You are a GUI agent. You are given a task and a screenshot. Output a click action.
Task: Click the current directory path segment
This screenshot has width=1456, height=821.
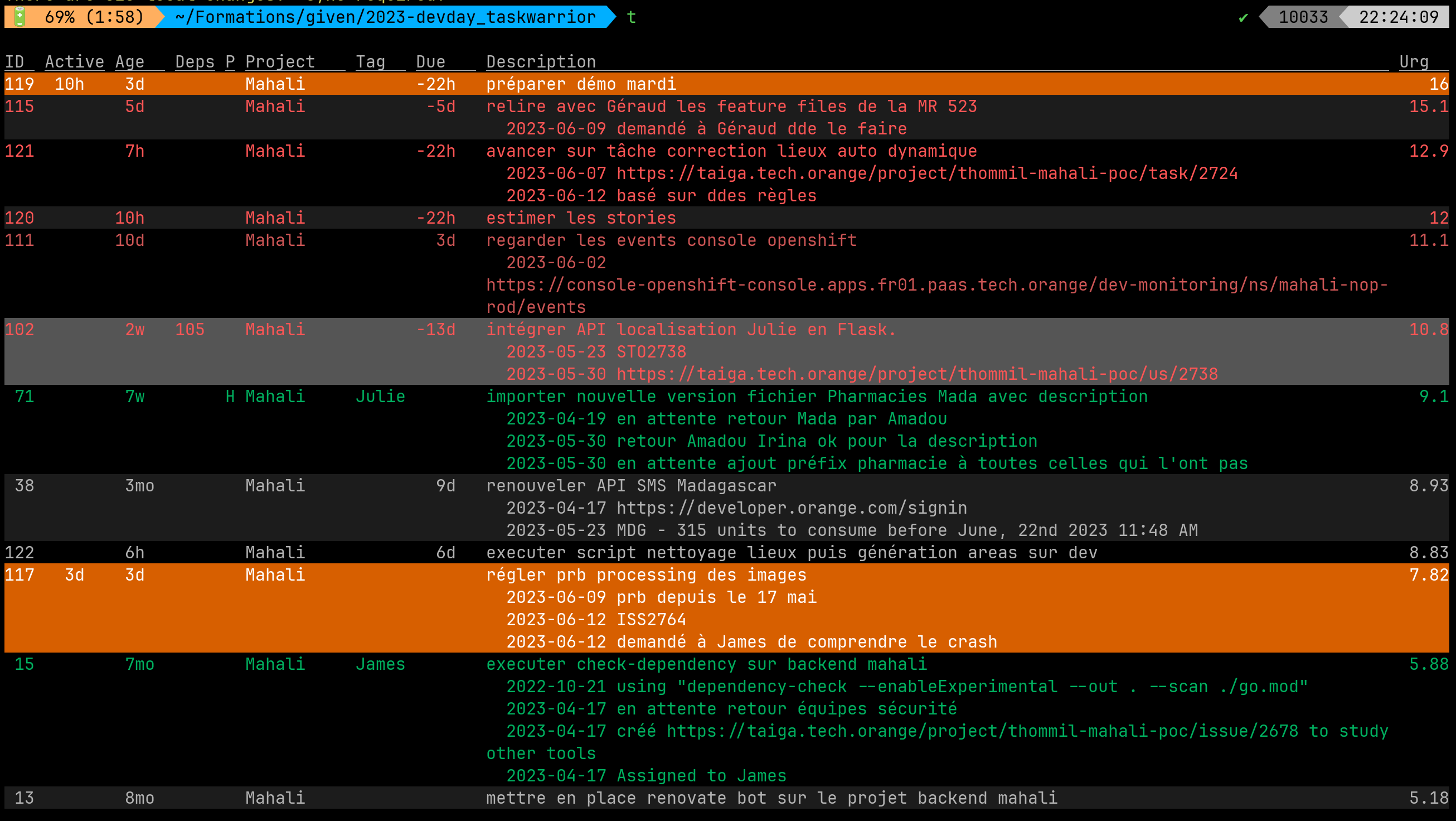385,17
